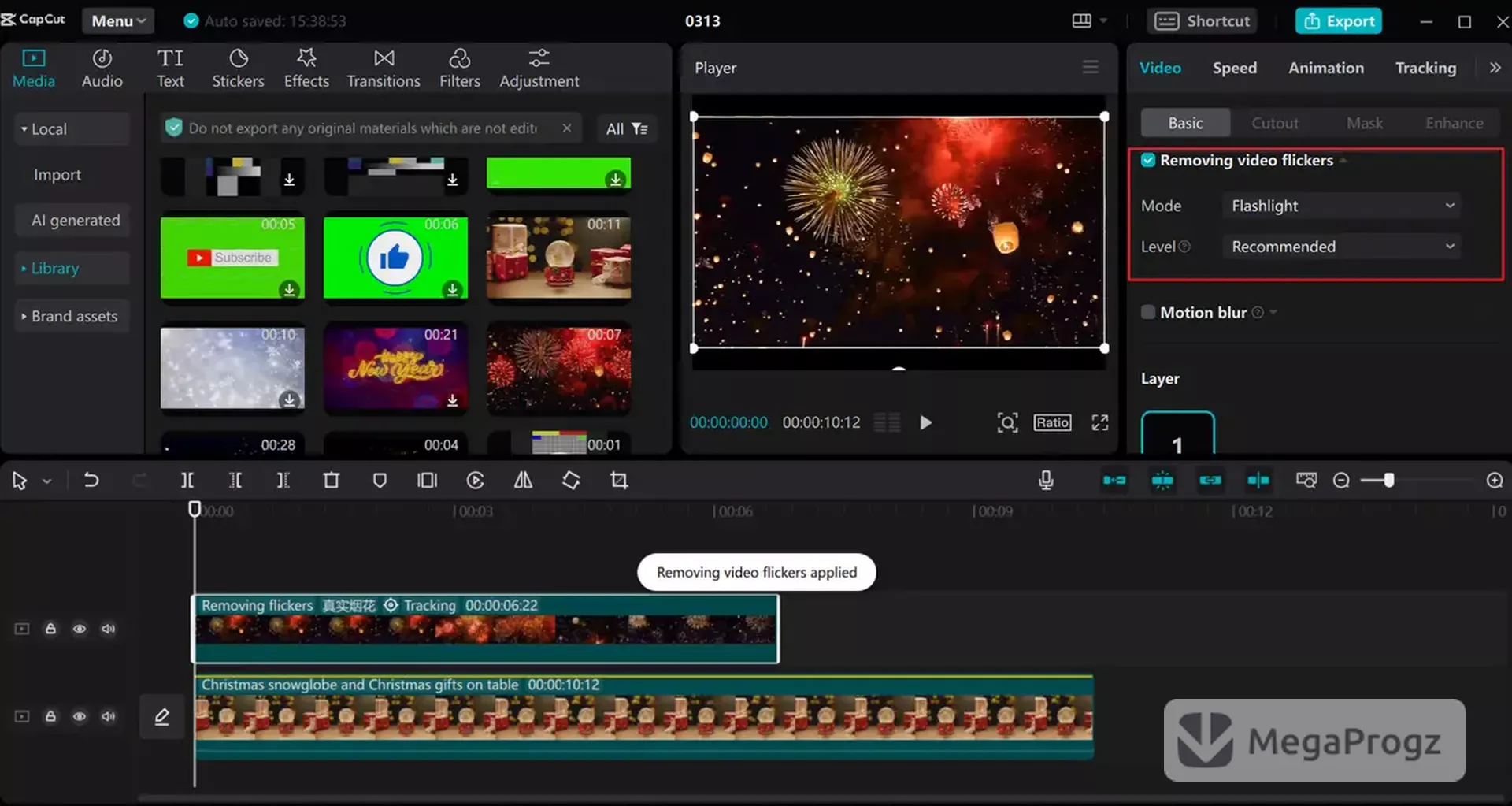The width and height of the screenshot is (1512, 806).
Task: Click the Freeze frame icon
Action: (x=428, y=480)
